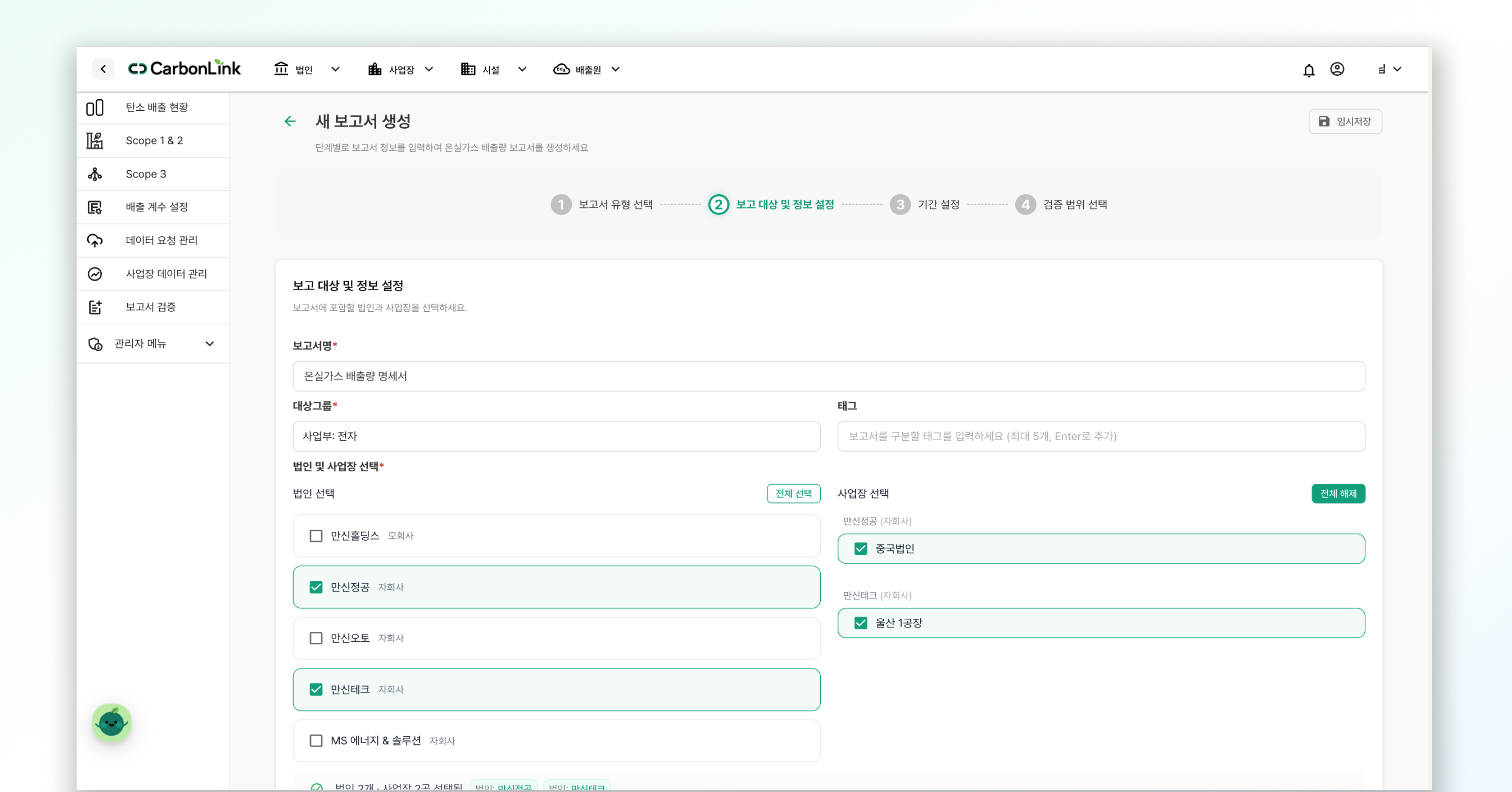Viewport: 1512px width, 792px height.
Task: Open 데이터 요청 관리 menu
Action: 153,241
